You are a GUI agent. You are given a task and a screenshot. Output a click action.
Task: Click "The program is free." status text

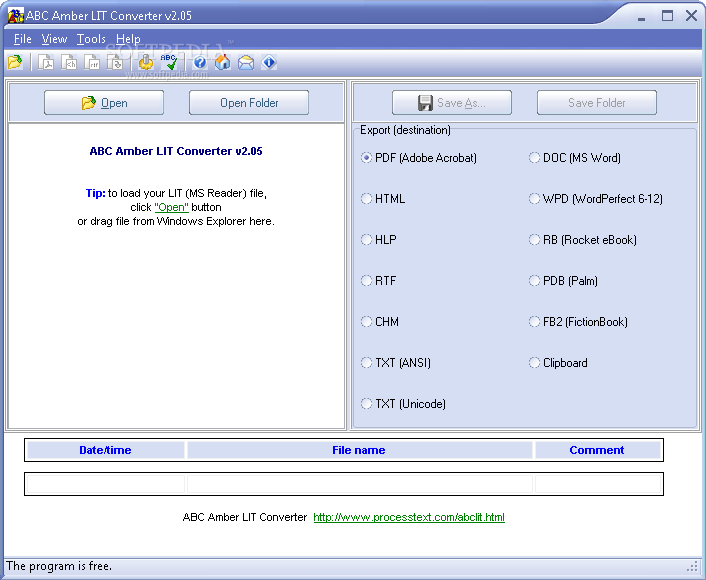[x=59, y=566]
